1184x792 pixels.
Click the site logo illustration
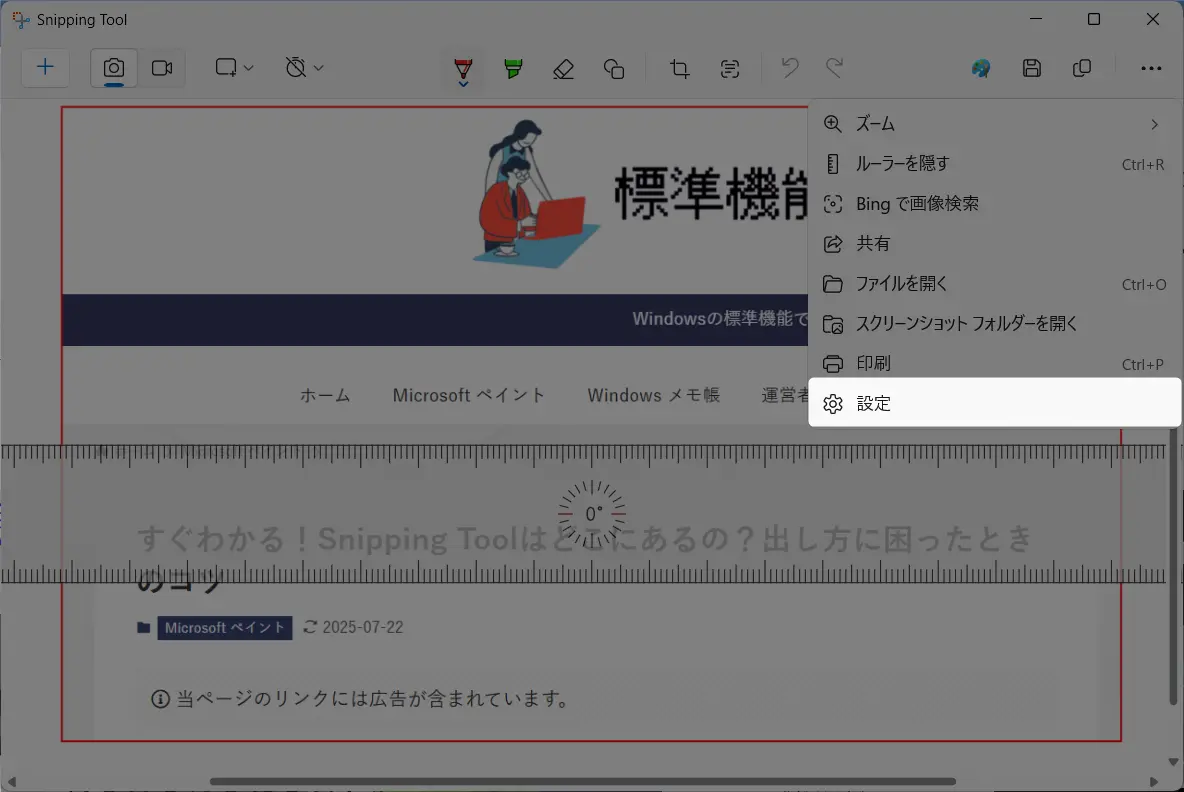535,194
